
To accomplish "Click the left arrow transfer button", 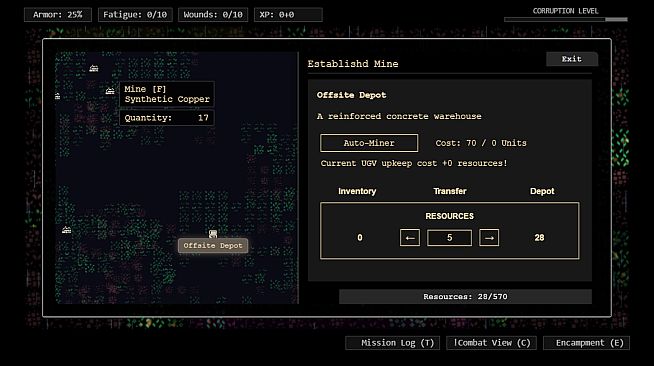I will [x=410, y=238].
